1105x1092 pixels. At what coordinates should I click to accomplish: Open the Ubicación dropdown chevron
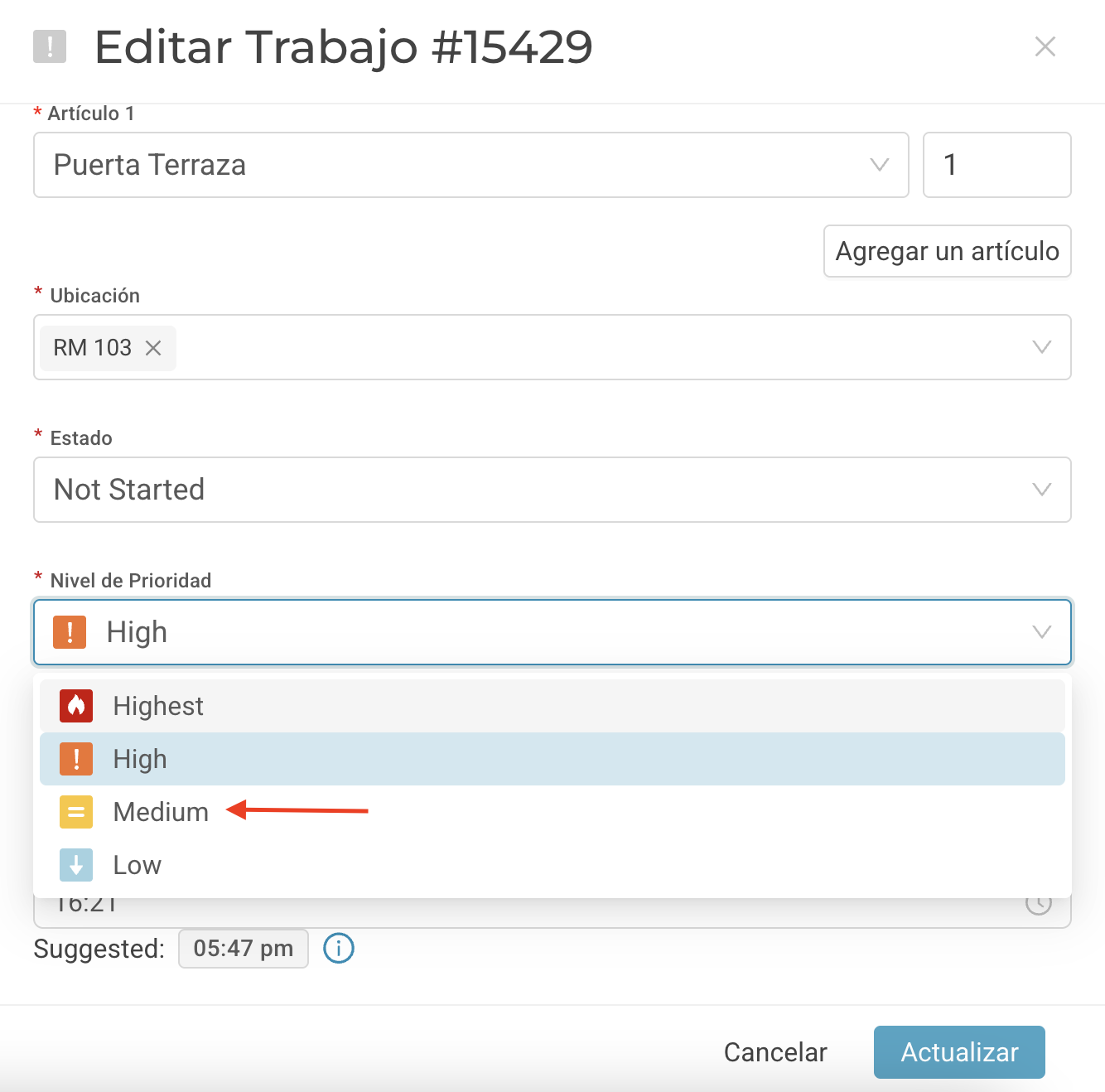(1042, 347)
